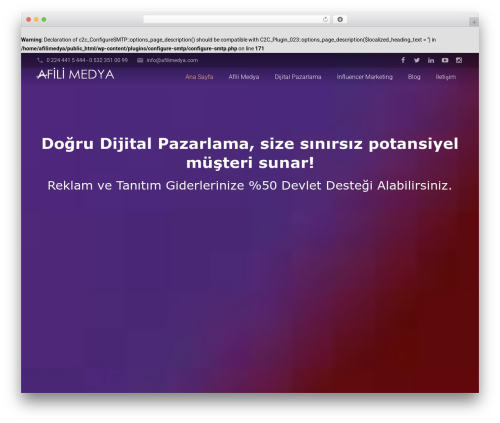Open the LinkedIn social icon
The height and width of the screenshot is (423, 500).
(x=431, y=60)
